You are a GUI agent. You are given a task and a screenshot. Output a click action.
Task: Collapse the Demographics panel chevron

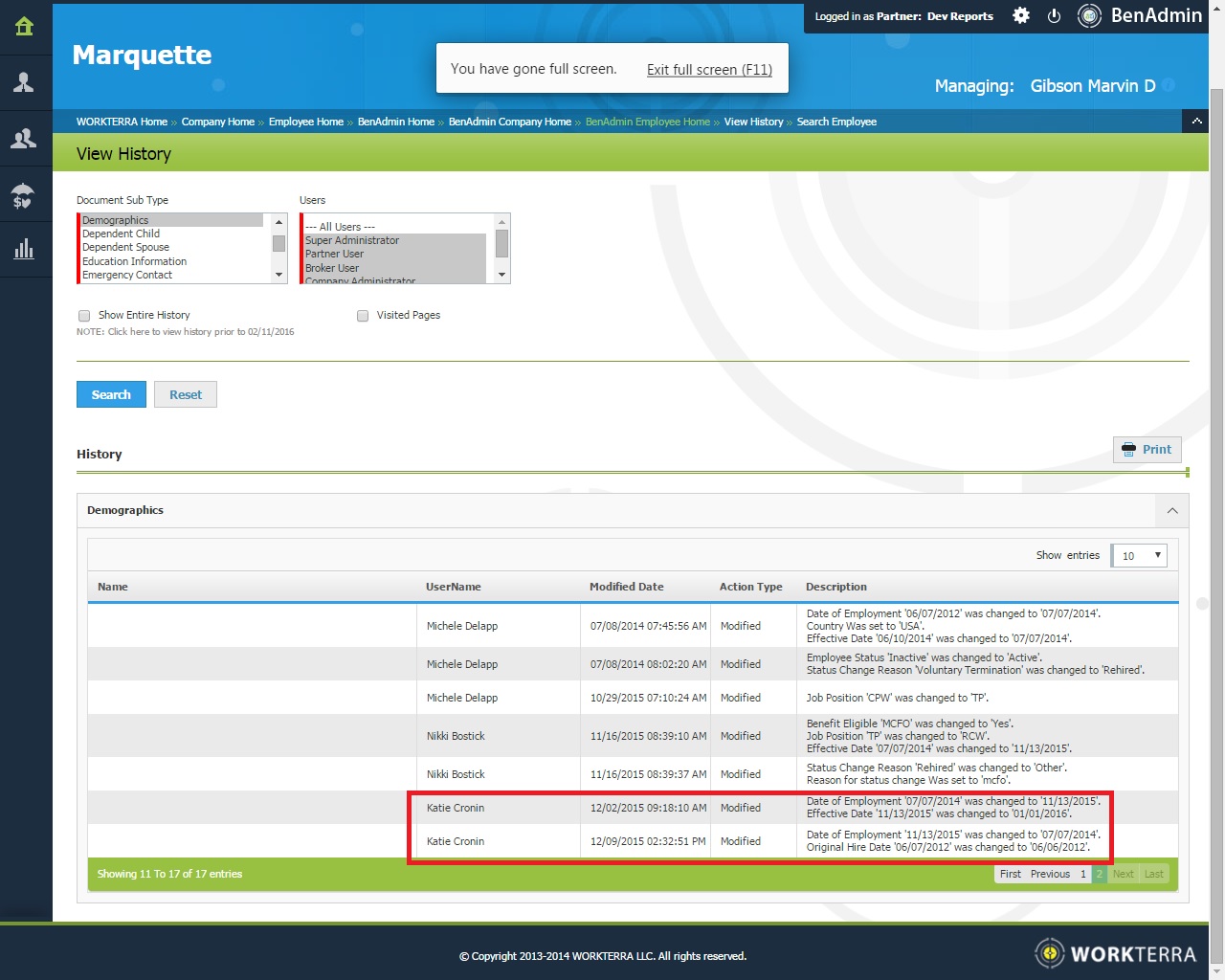coord(1172,511)
